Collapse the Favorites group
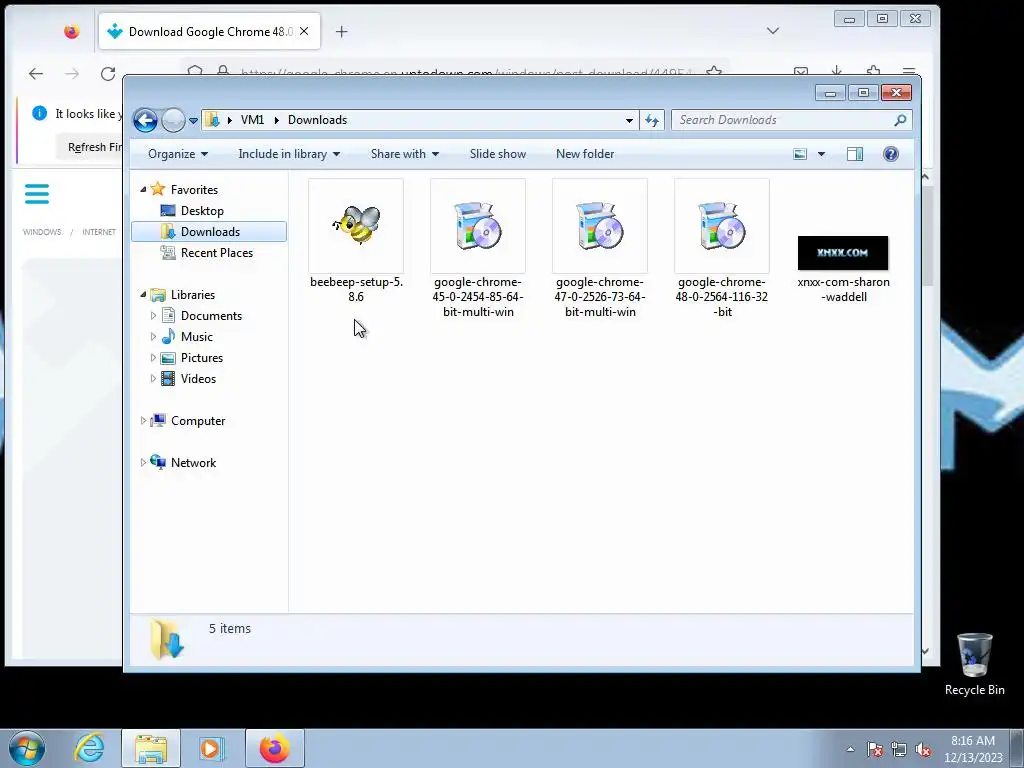This screenshot has height=768, width=1024. pyautogui.click(x=143, y=189)
